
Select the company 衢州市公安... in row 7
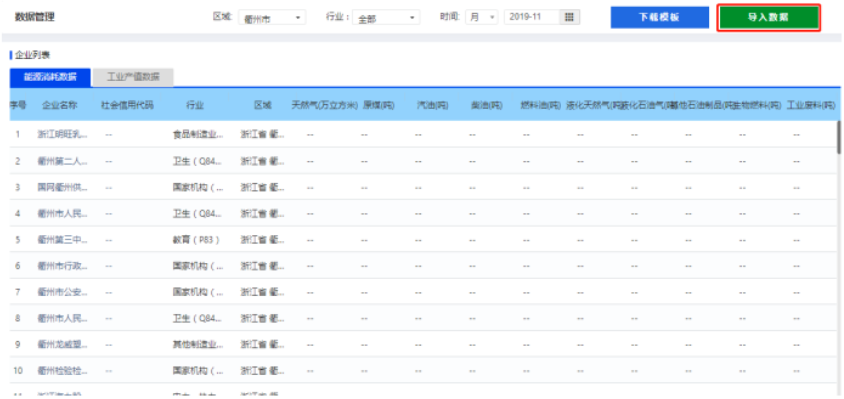point(62,292)
